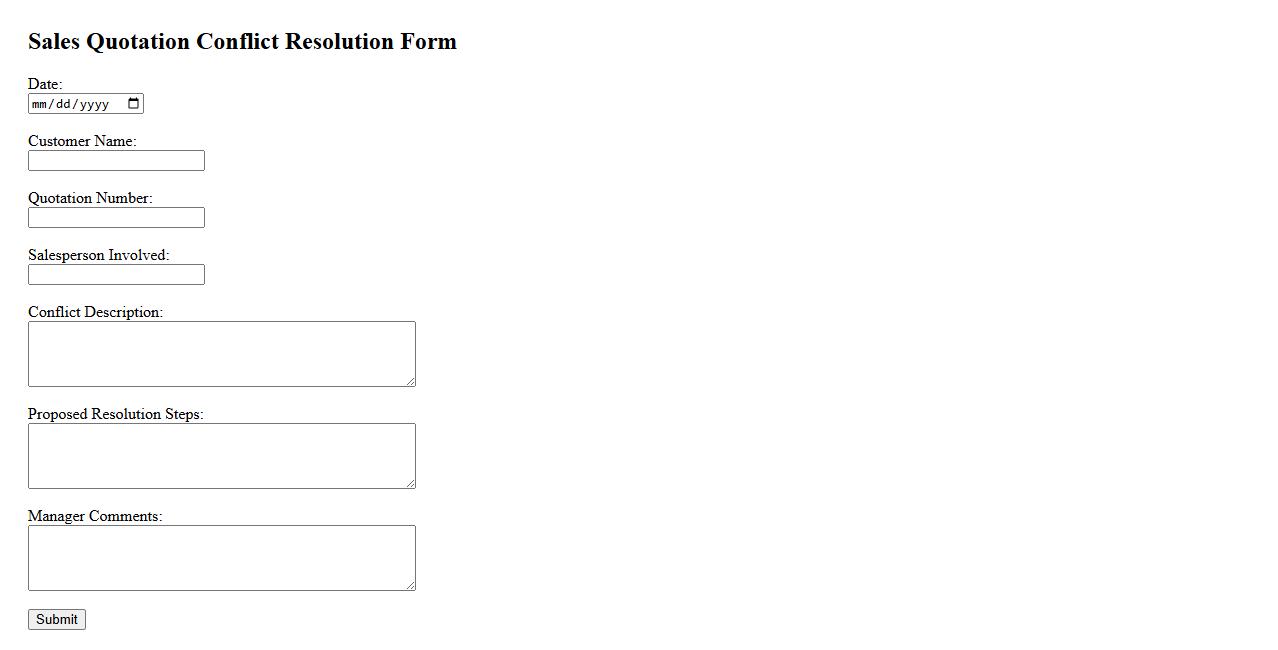This screenshot has width=1278, height=650.
Task: Click the Manager Comments resize handle
Action: tap(410, 585)
